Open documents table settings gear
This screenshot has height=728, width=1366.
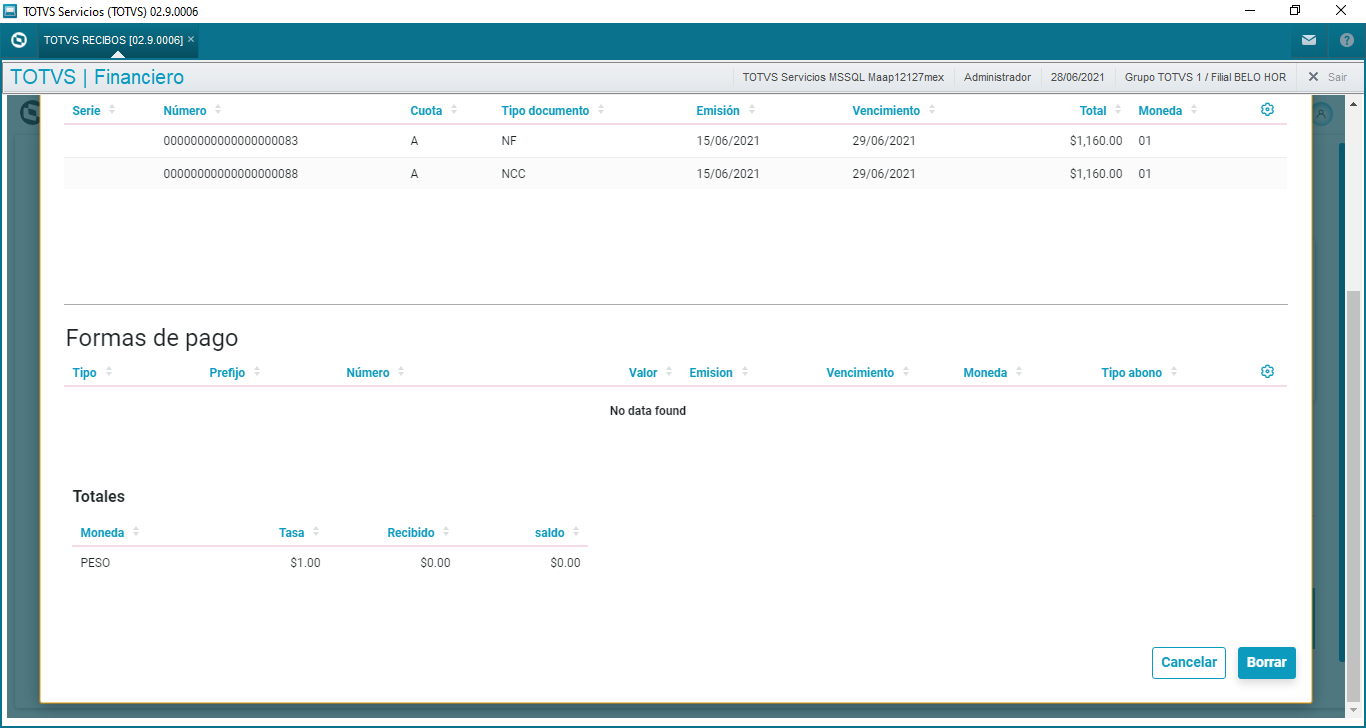(1267, 110)
